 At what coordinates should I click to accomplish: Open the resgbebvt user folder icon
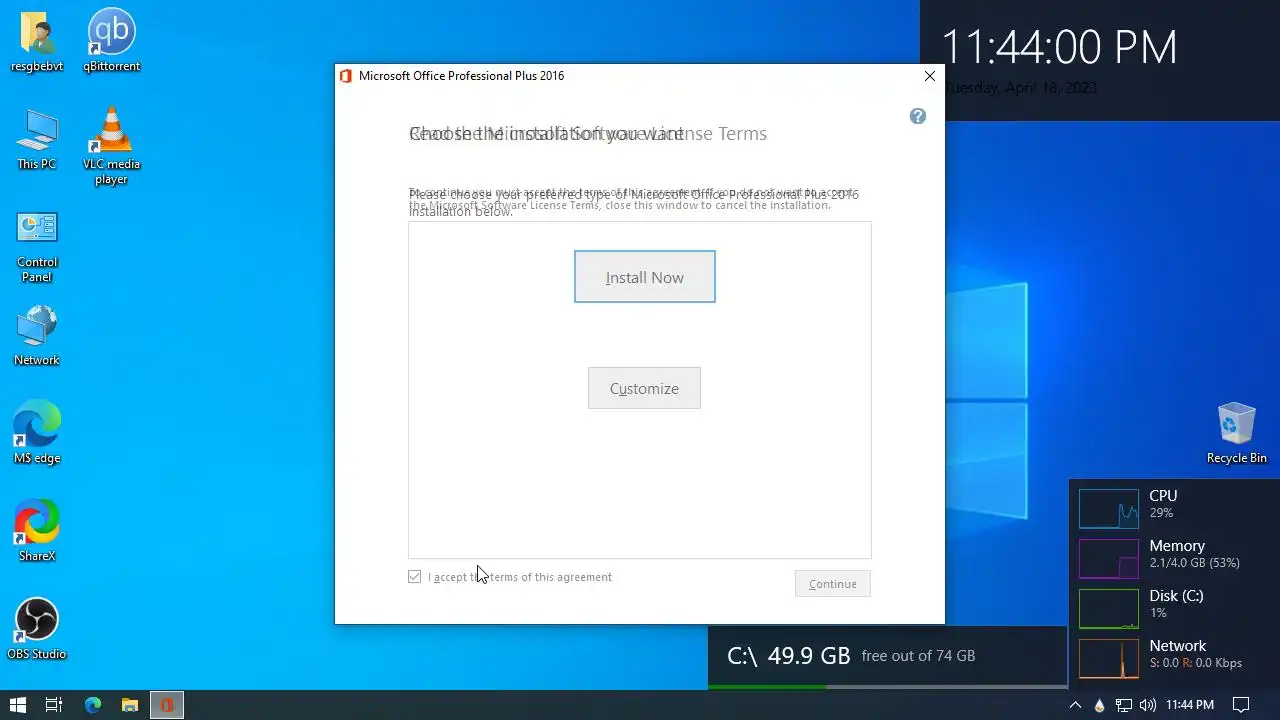pyautogui.click(x=37, y=42)
